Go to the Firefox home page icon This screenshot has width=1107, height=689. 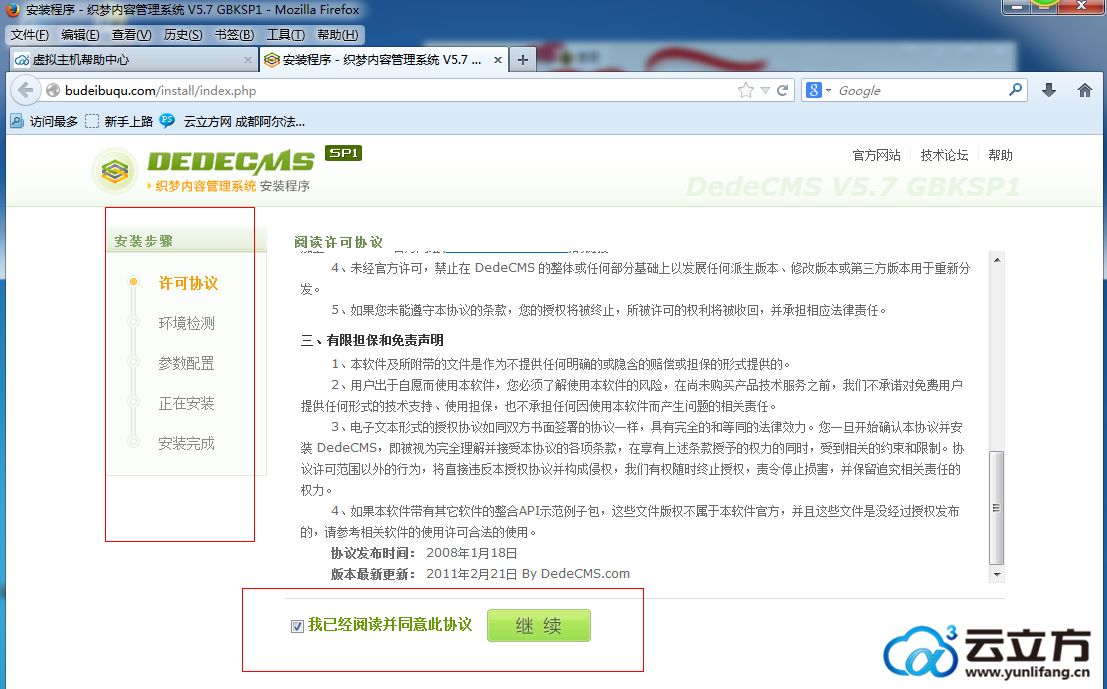click(1084, 90)
